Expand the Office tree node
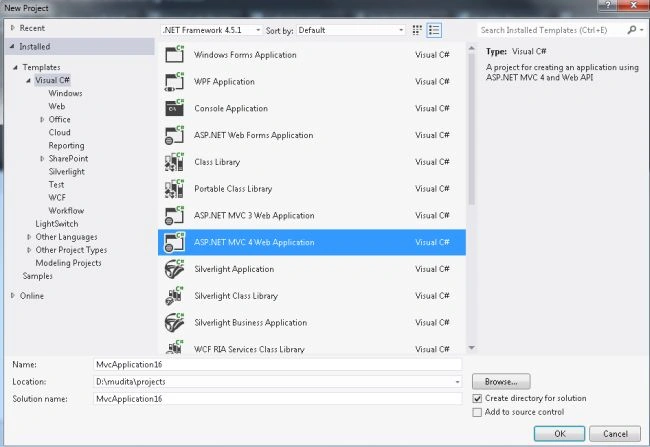650x447 pixels. (42, 119)
